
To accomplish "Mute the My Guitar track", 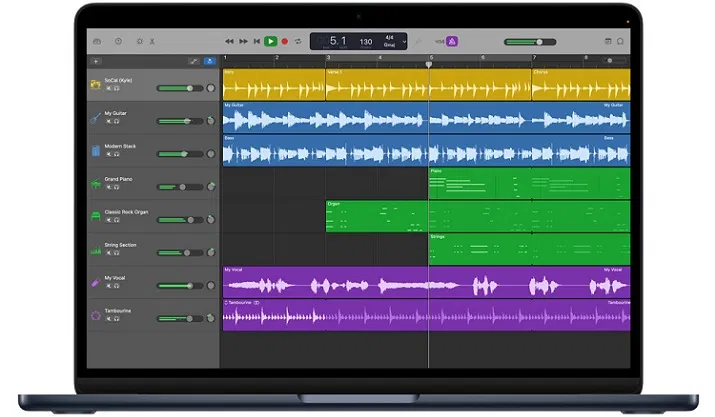I will tap(109, 121).
